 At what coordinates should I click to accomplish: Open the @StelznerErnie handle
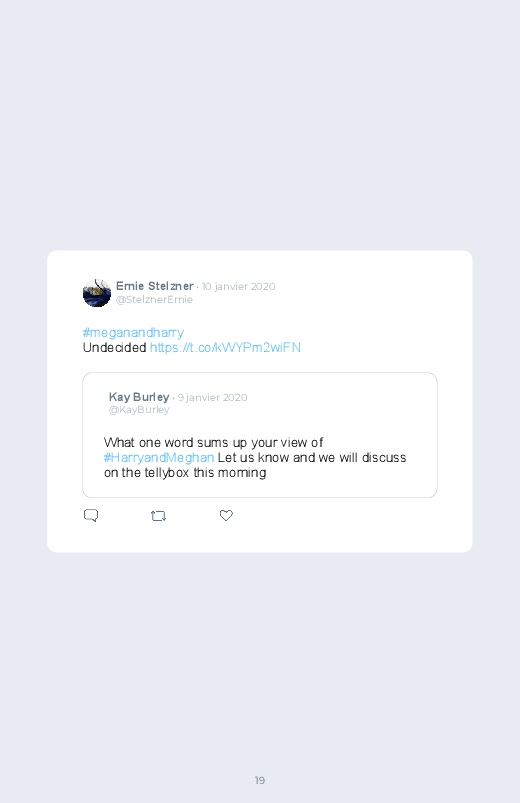(x=154, y=300)
